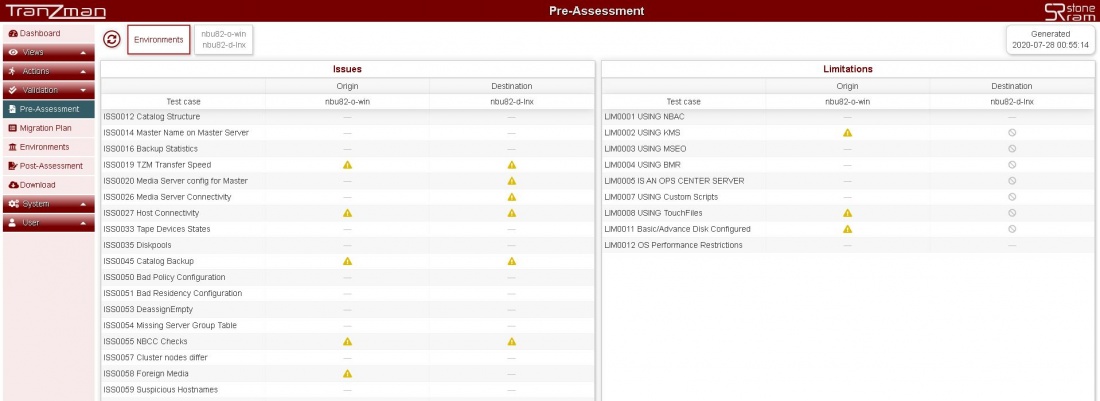Expand the User sidebar section
This screenshot has height=401, width=1100.
pos(48,223)
